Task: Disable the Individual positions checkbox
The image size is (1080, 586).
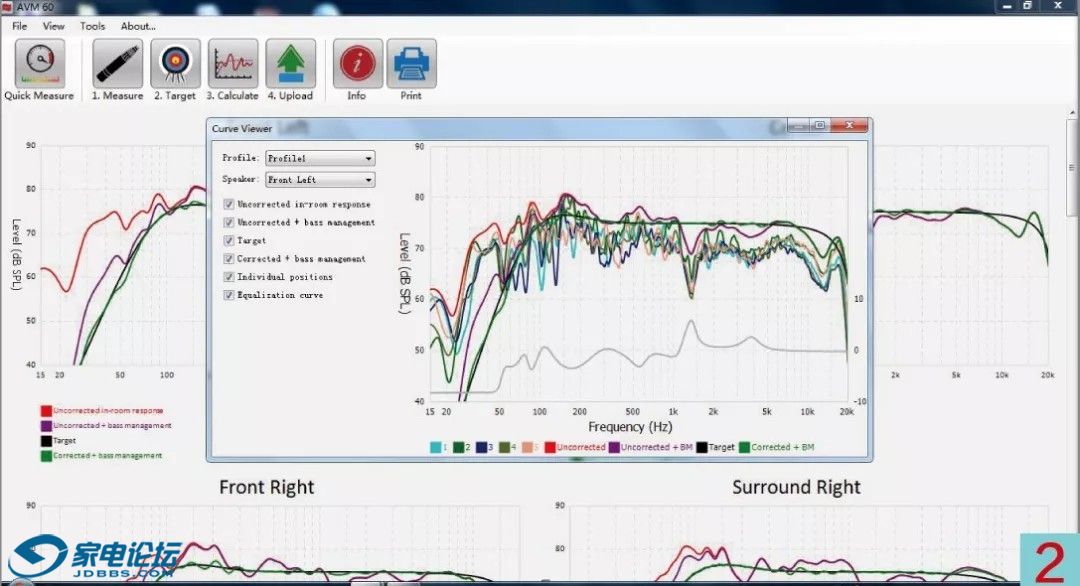Action: click(229, 277)
